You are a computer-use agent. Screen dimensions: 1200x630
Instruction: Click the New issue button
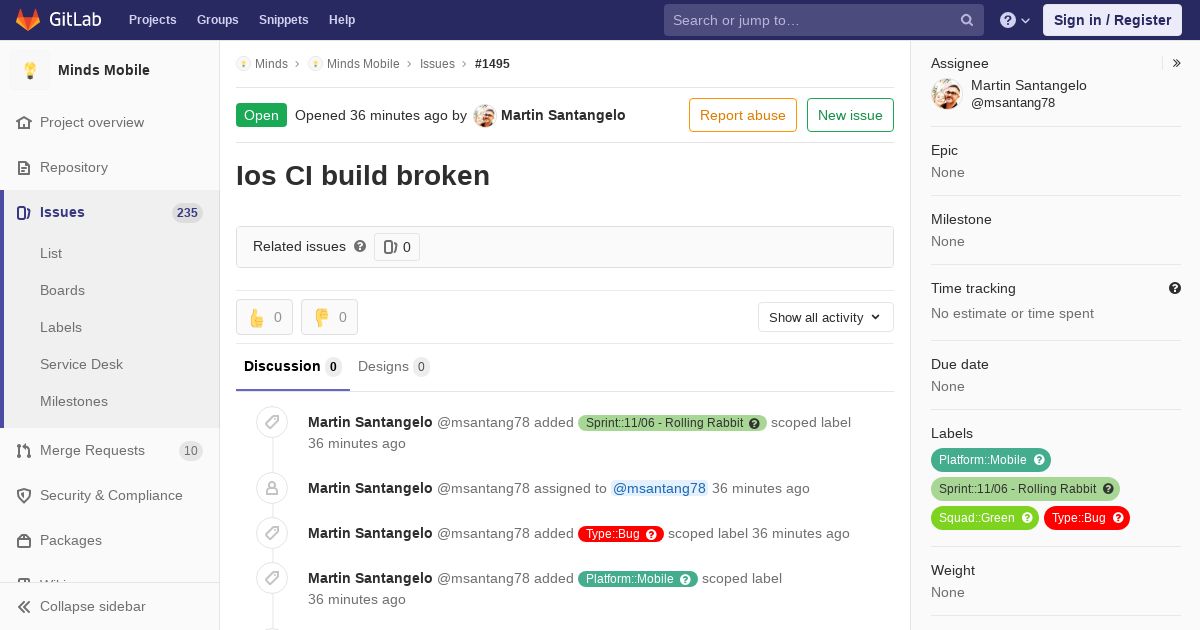850,115
